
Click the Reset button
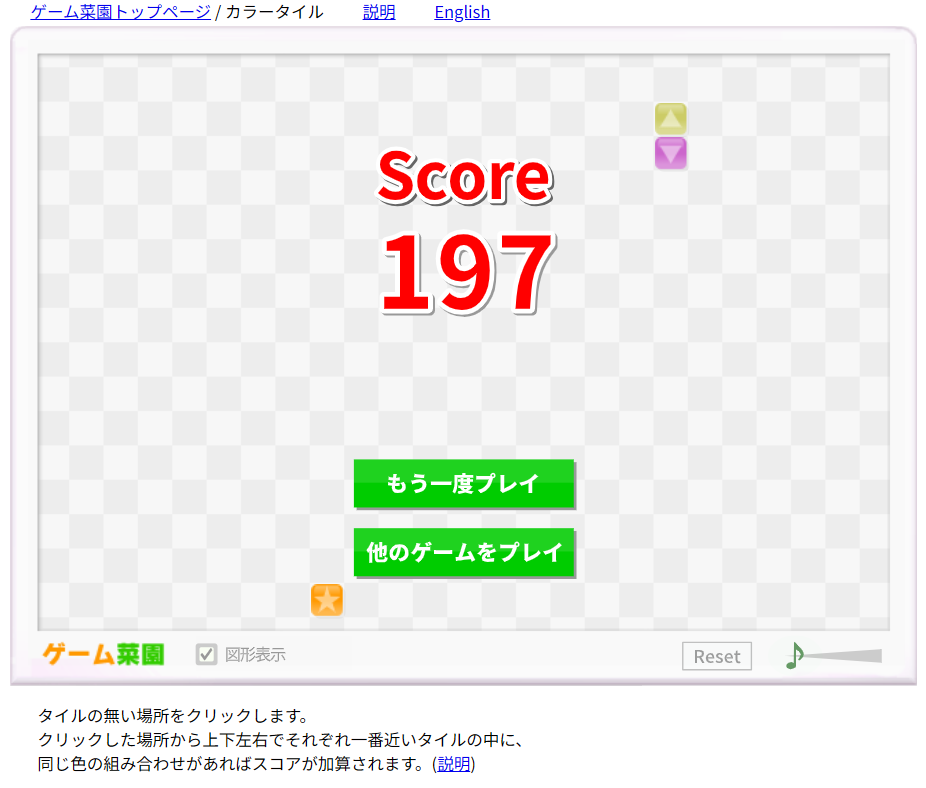716,656
